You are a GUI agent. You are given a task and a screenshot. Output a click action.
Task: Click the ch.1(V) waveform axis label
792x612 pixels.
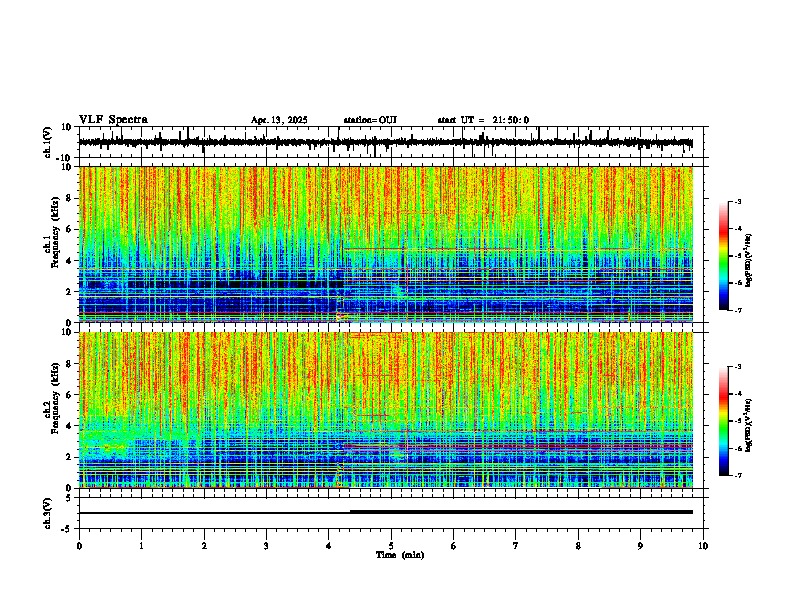48,142
